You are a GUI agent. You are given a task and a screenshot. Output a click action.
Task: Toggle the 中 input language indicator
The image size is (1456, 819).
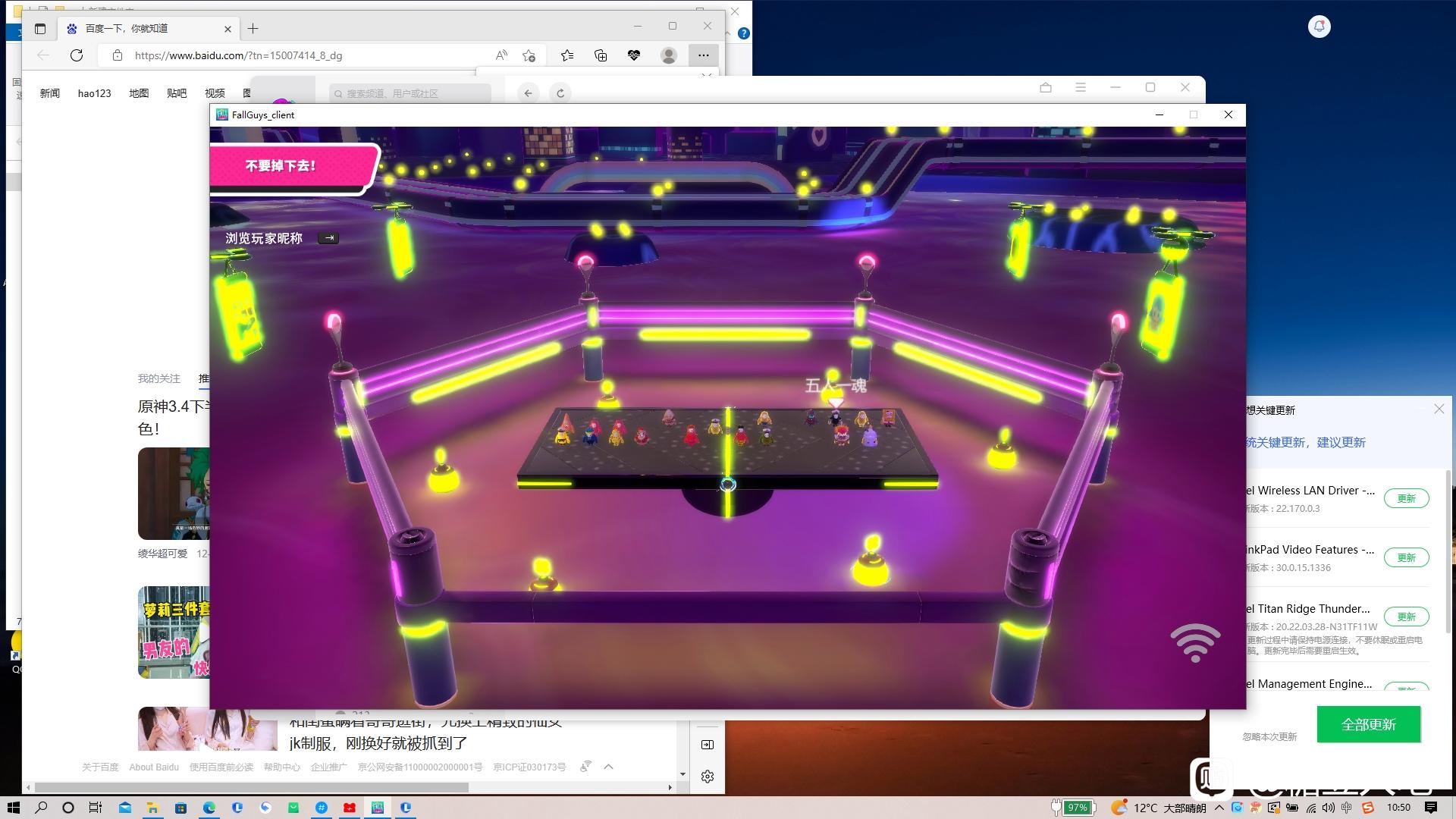coord(1347,808)
